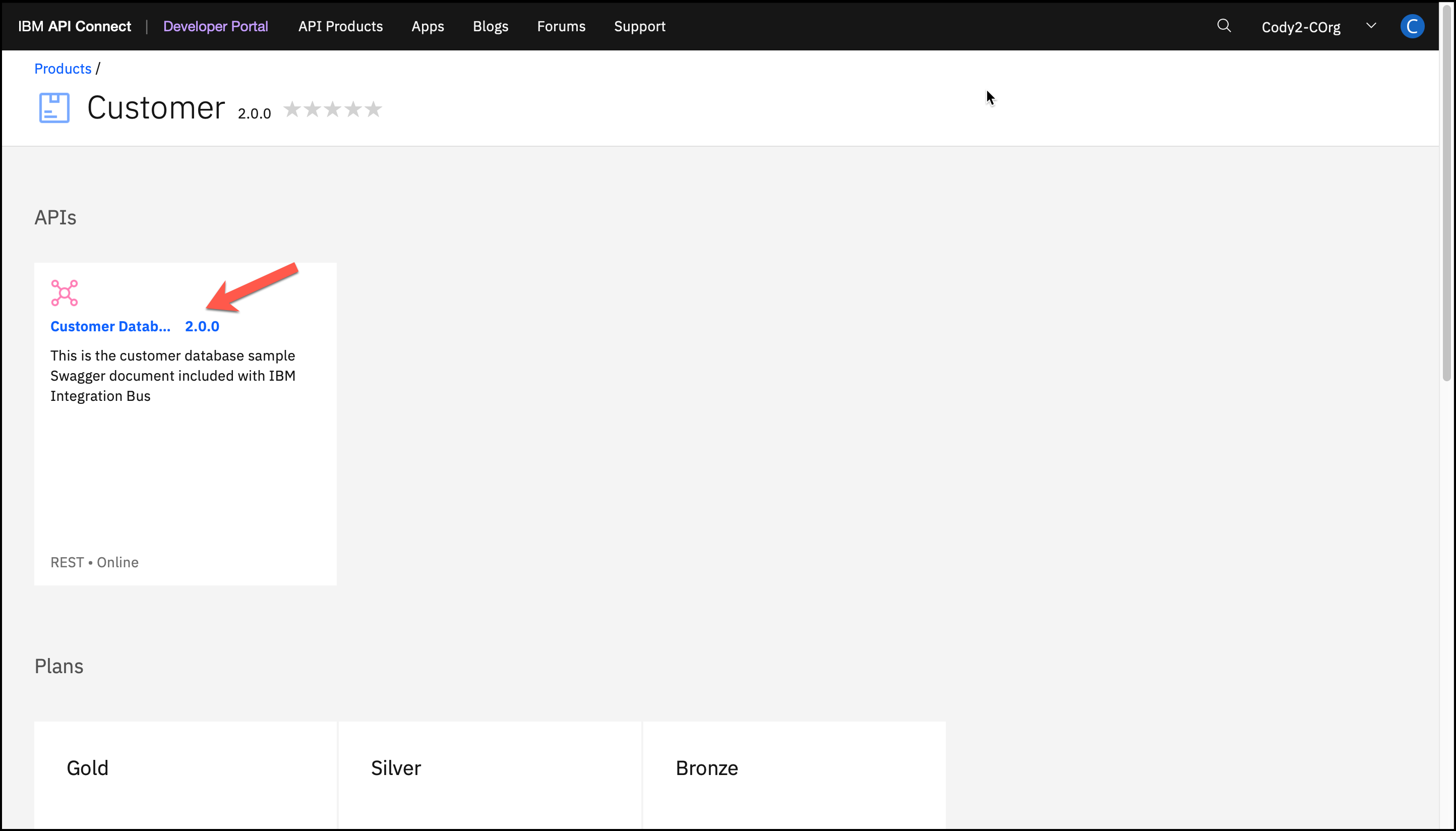This screenshot has height=831, width=1456.
Task: Rate product with third star
Action: click(333, 109)
